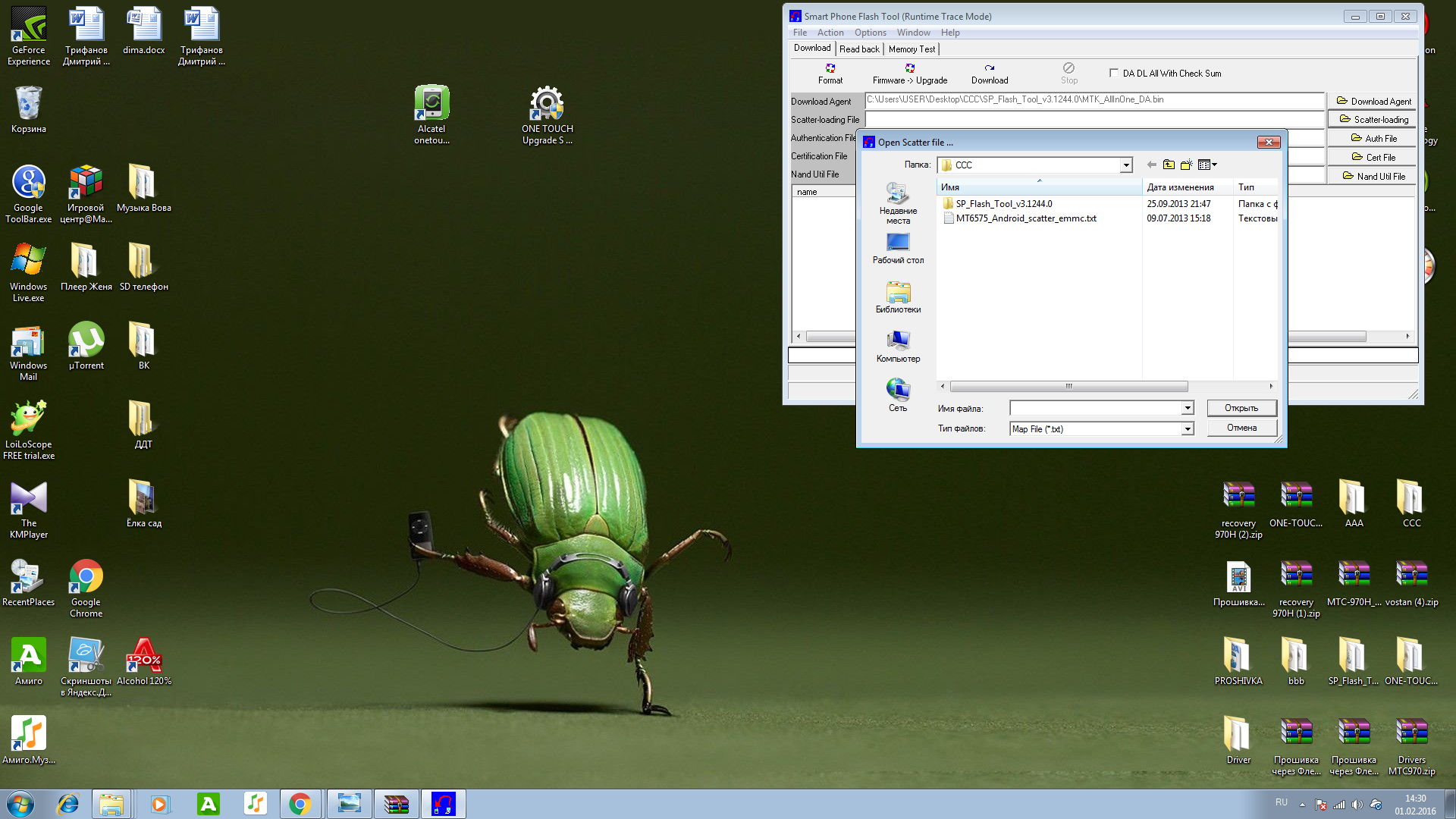The image size is (1456, 819).
Task: Open the Options menu
Action: pyautogui.click(x=870, y=33)
